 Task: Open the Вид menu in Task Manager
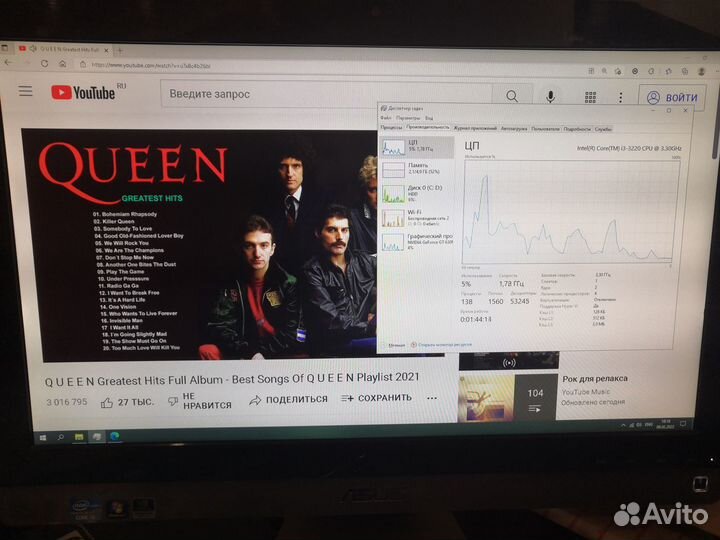point(429,118)
